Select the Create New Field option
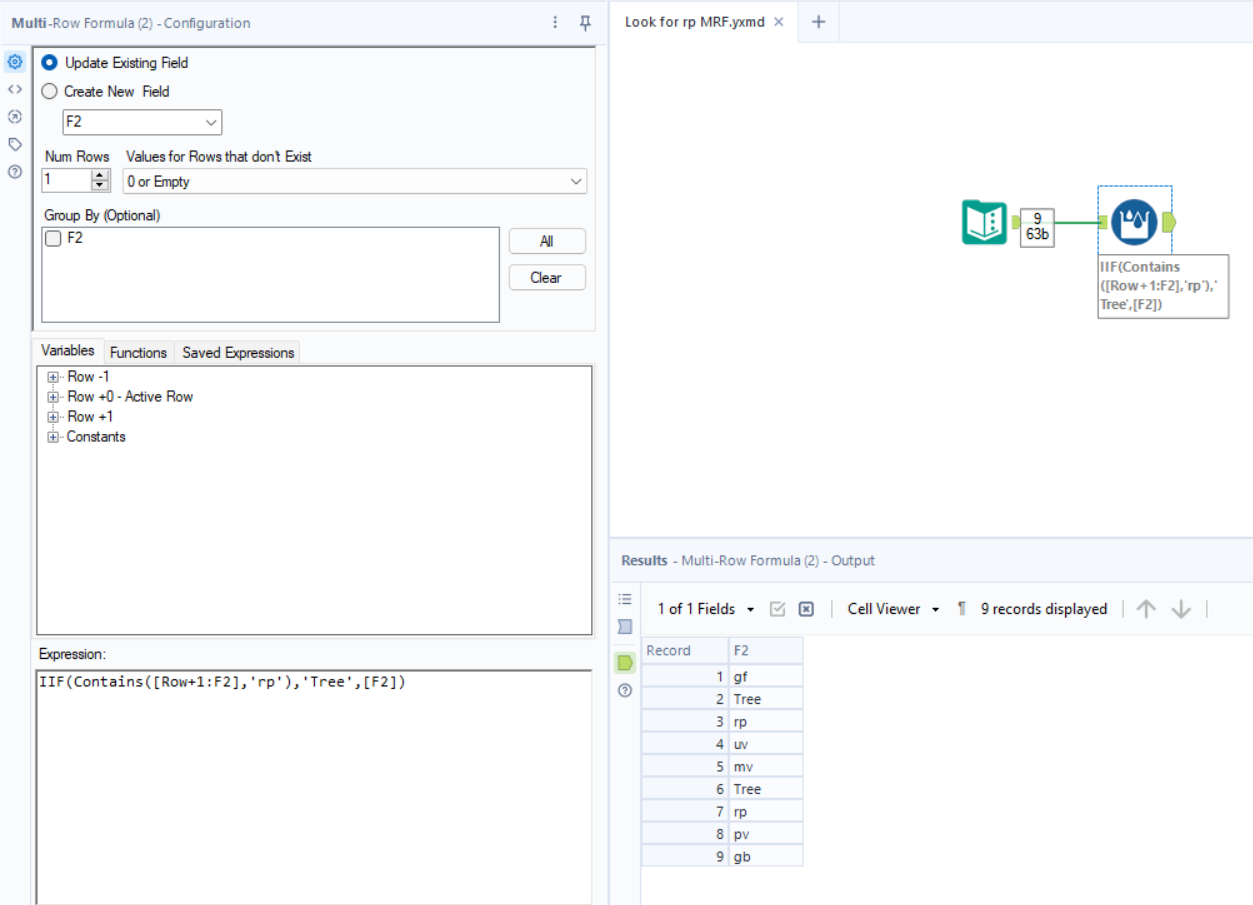This screenshot has width=1253, height=905. (49, 91)
